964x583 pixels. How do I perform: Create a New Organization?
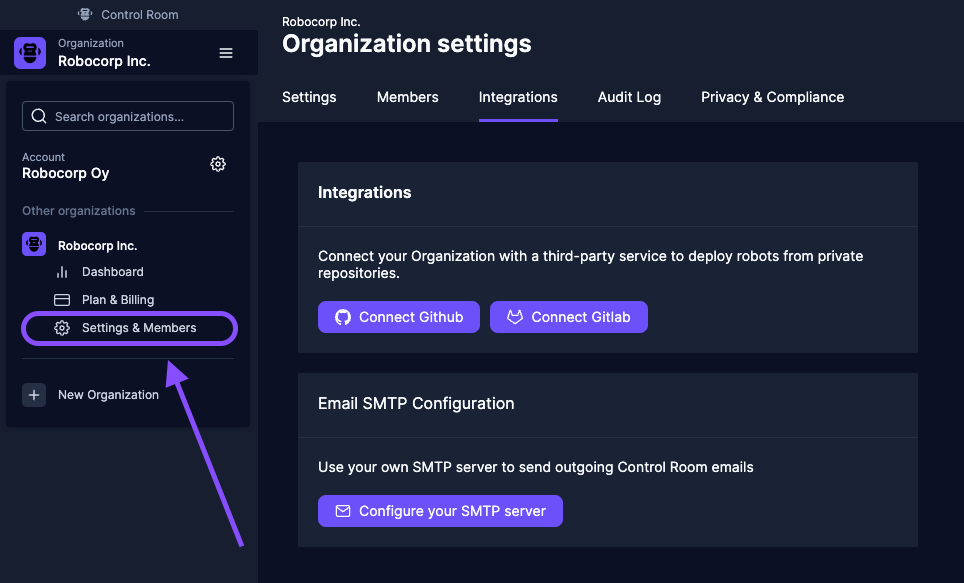coord(108,395)
